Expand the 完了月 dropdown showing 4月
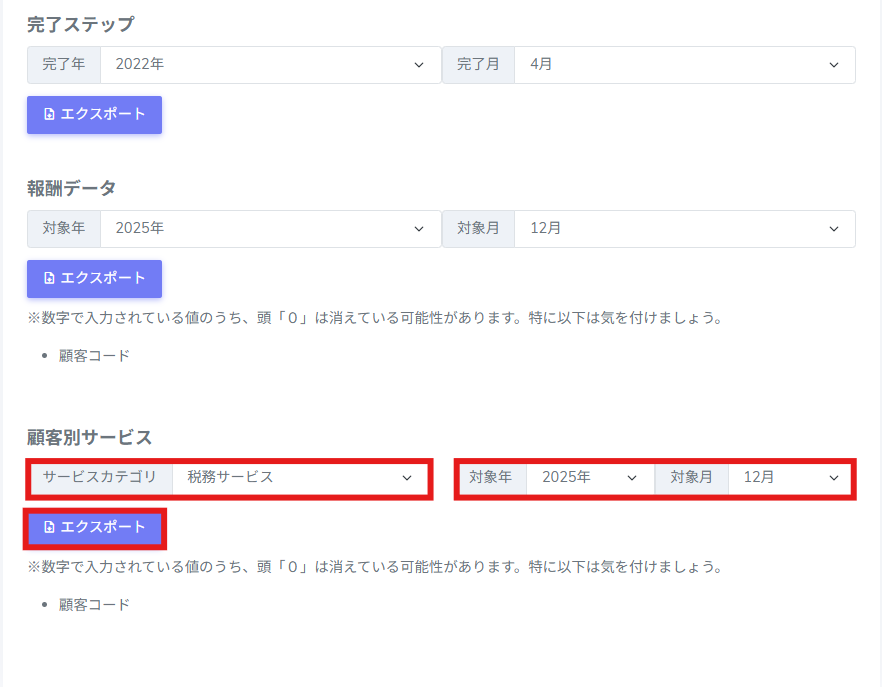This screenshot has height=687, width=882. point(684,64)
